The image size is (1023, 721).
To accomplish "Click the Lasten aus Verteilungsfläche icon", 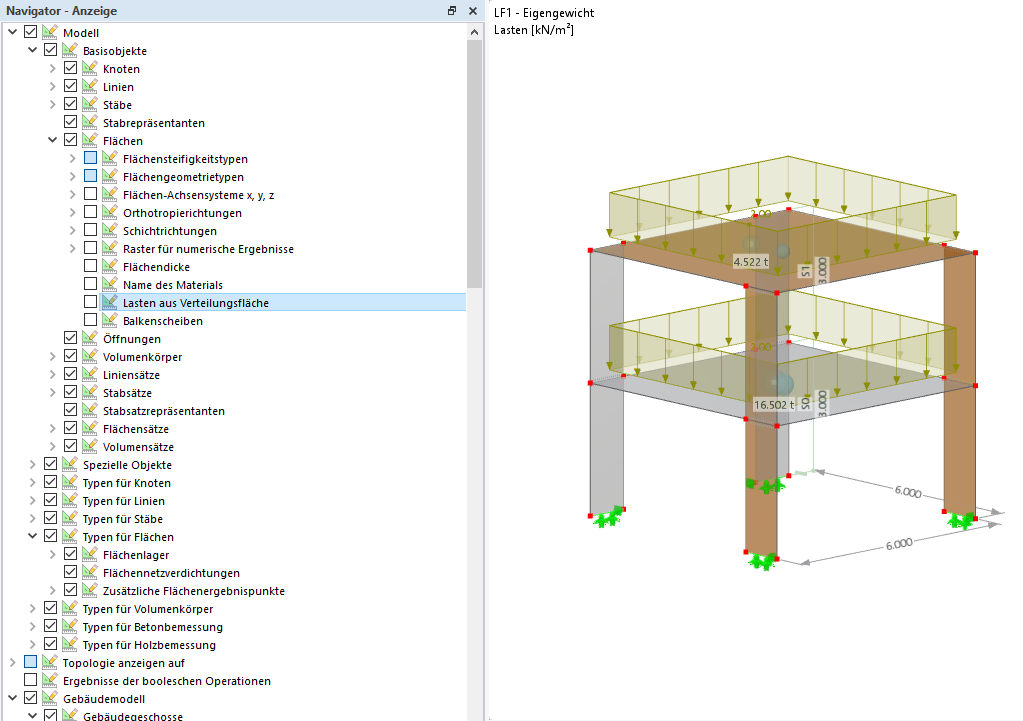I will [110, 302].
